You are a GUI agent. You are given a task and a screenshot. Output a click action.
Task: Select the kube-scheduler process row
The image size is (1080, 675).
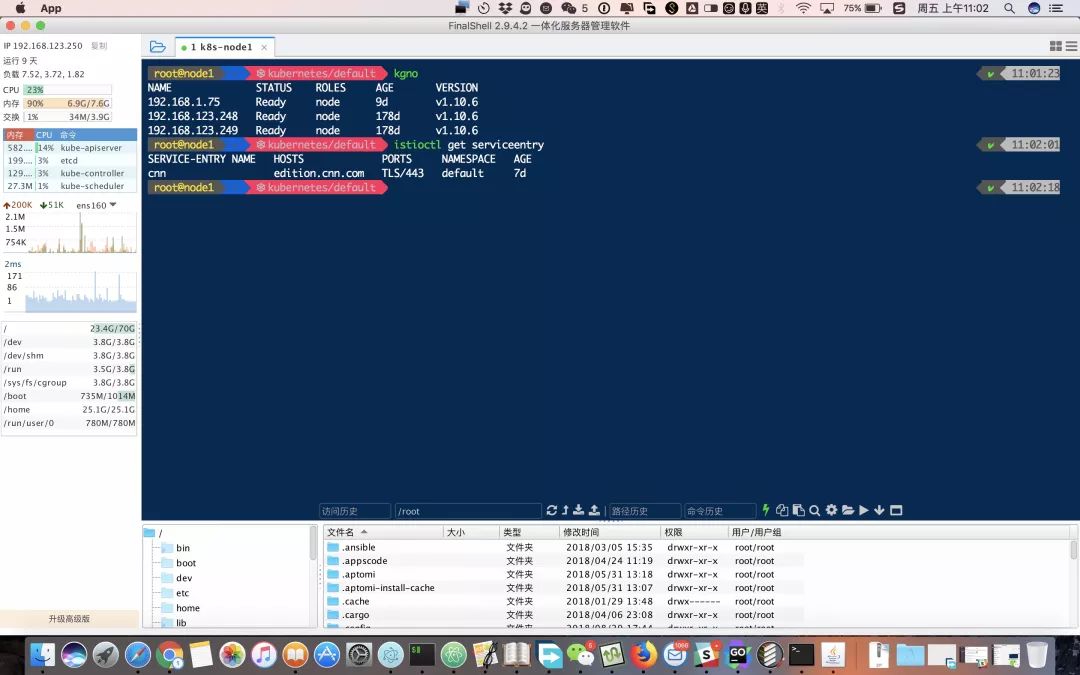[x=70, y=186]
